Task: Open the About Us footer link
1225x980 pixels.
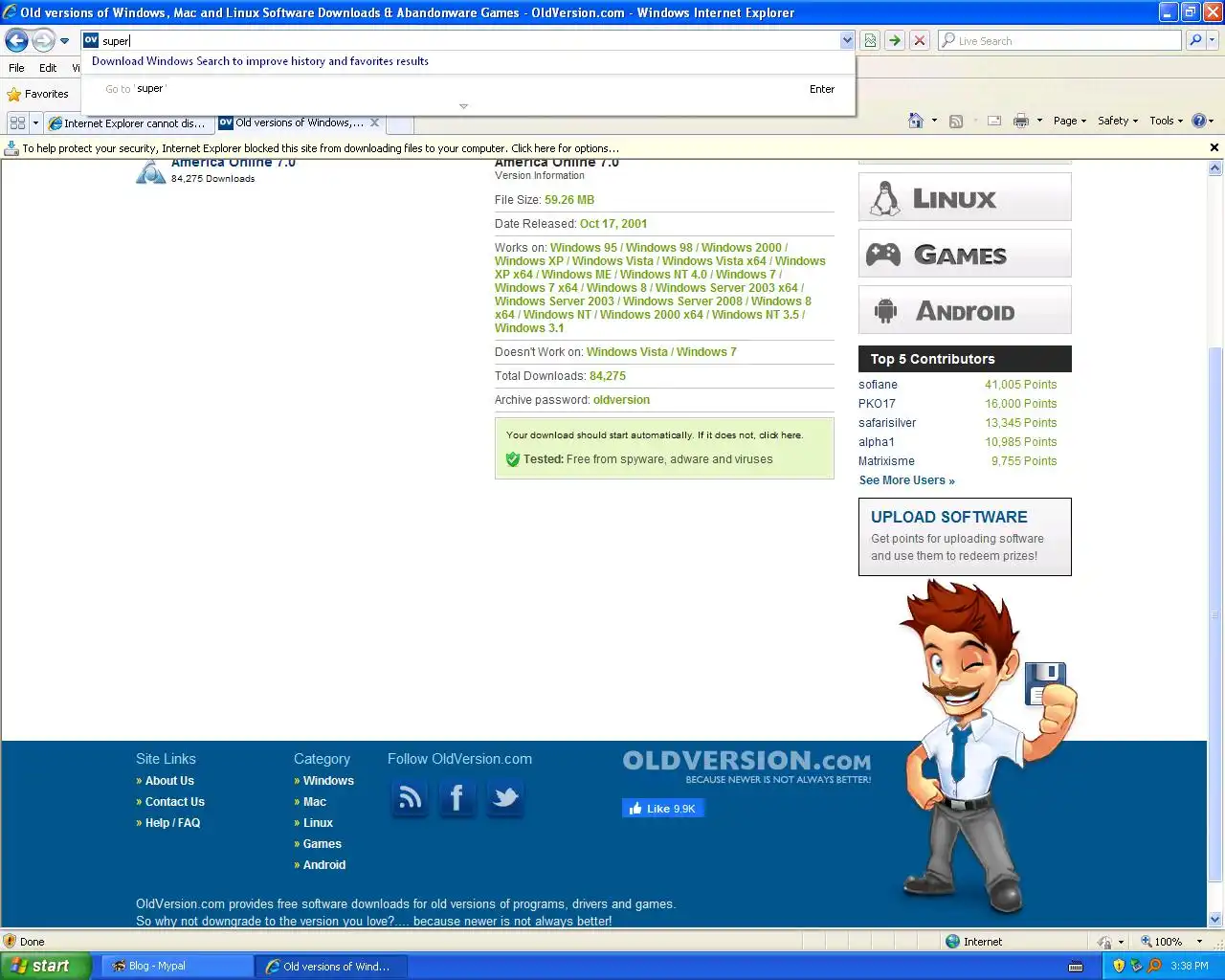Action: coord(169,781)
